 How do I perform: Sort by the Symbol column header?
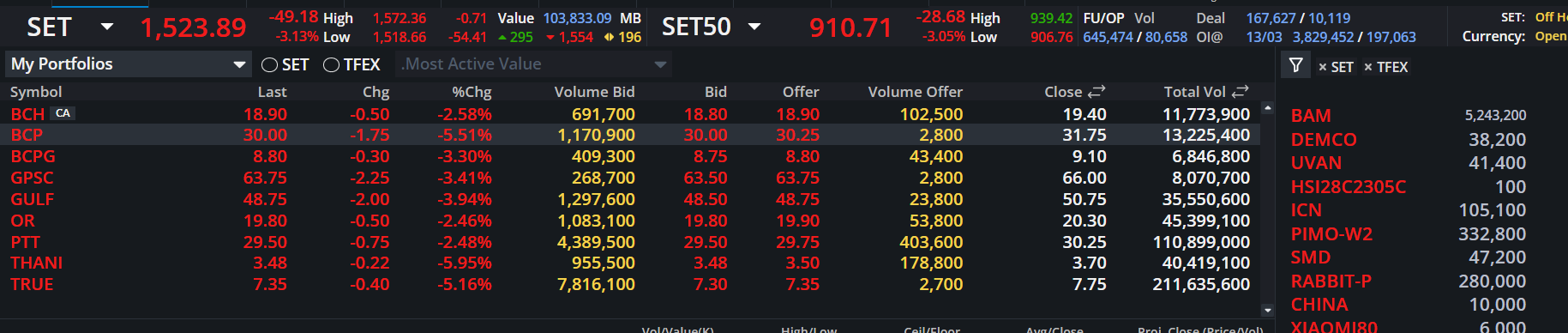36,92
